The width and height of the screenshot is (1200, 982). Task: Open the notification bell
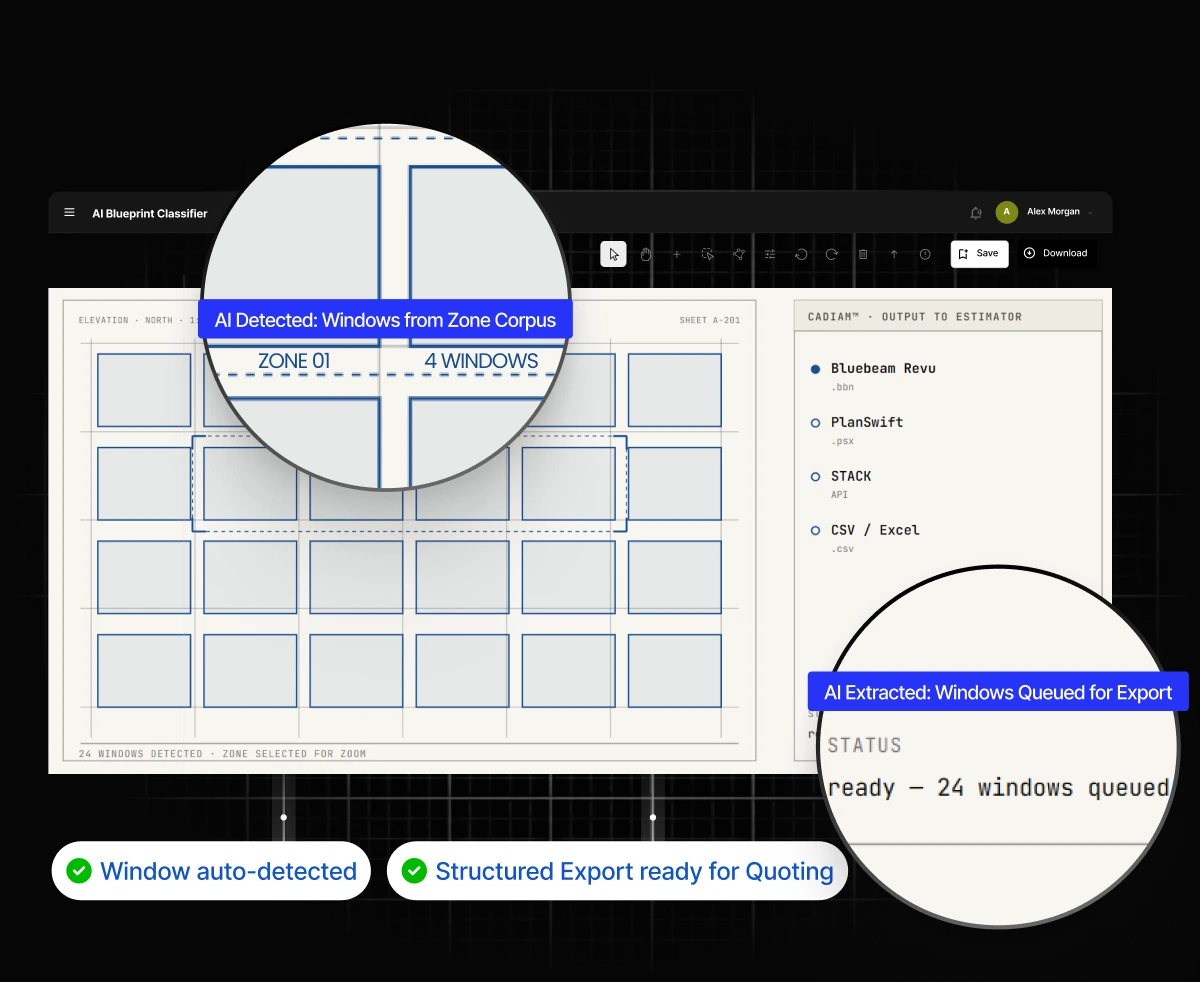pyautogui.click(x=976, y=213)
